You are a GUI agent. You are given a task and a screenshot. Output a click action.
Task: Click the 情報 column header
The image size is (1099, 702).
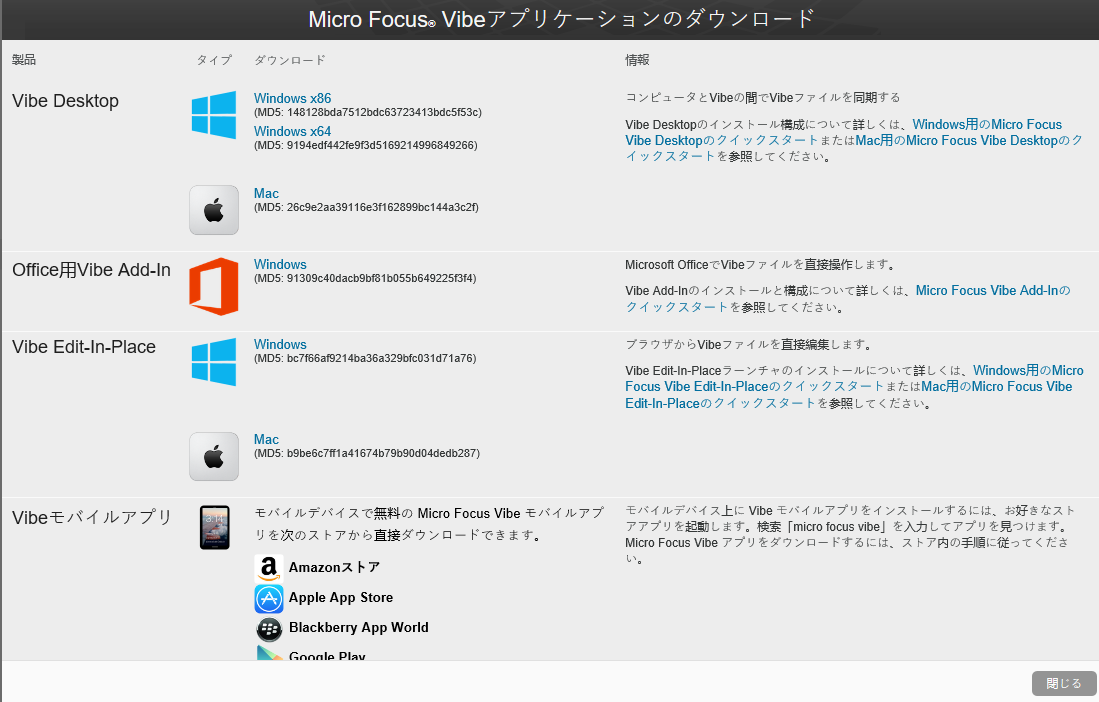[637, 60]
